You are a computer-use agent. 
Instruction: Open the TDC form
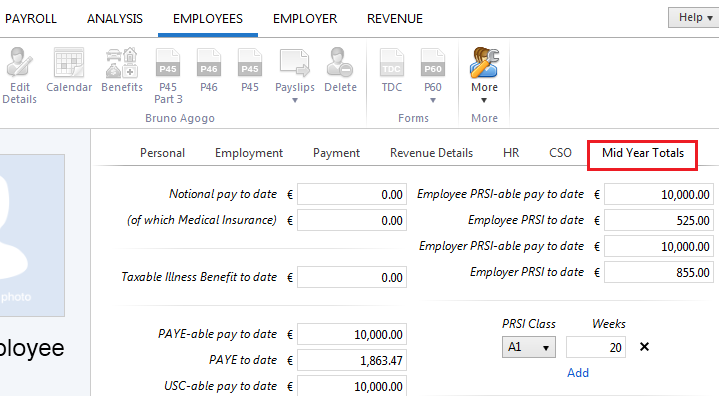click(392, 70)
